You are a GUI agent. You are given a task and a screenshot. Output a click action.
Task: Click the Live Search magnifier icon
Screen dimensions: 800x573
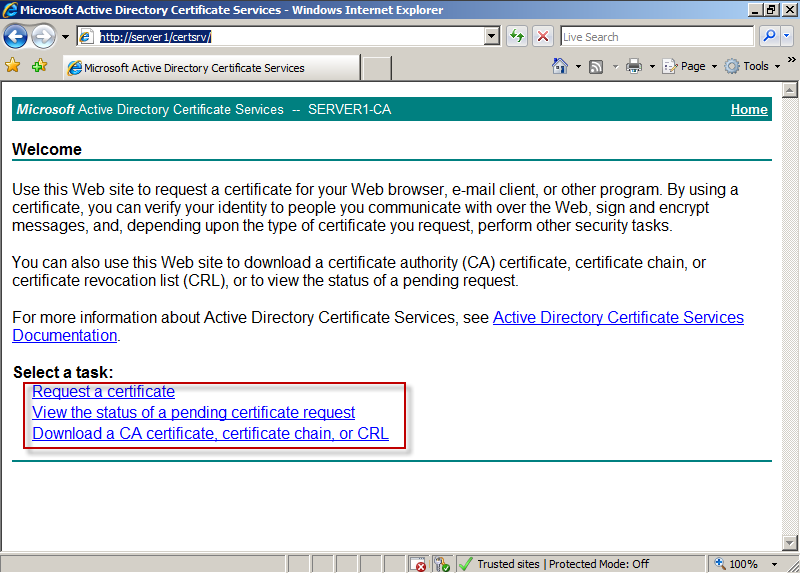[769, 37]
